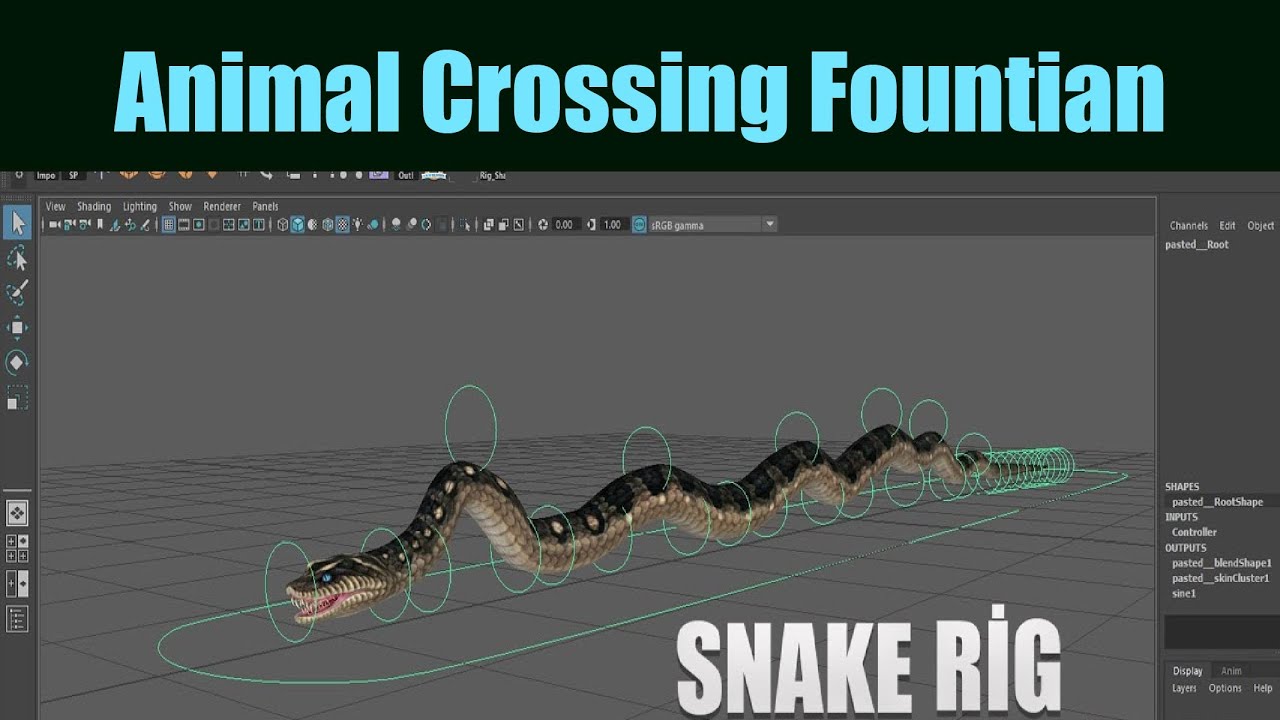This screenshot has width=1280, height=720.
Task: Activate the Rotate tool
Action: pyautogui.click(x=17, y=361)
